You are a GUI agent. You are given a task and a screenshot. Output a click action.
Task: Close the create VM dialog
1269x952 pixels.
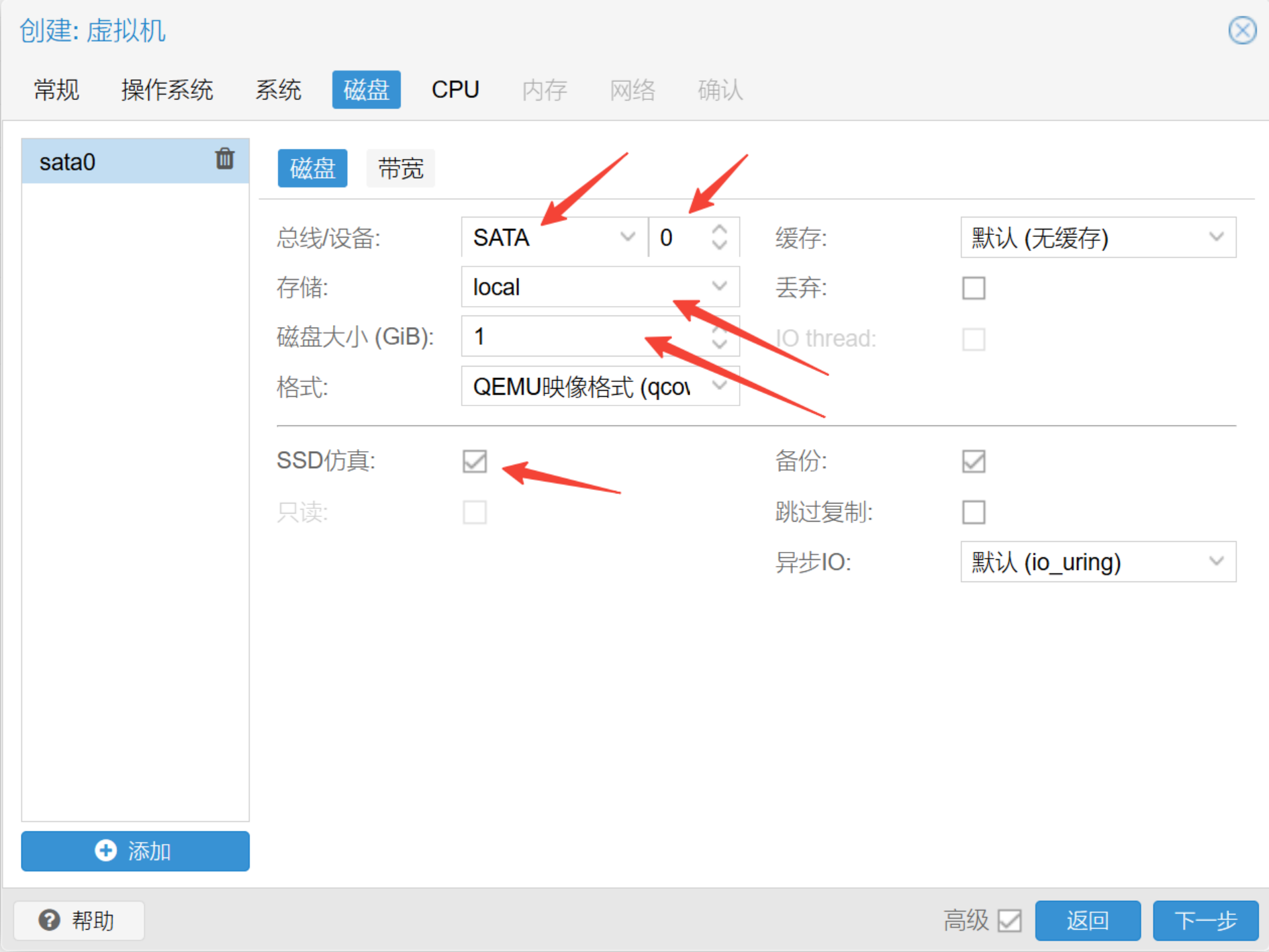[1241, 31]
